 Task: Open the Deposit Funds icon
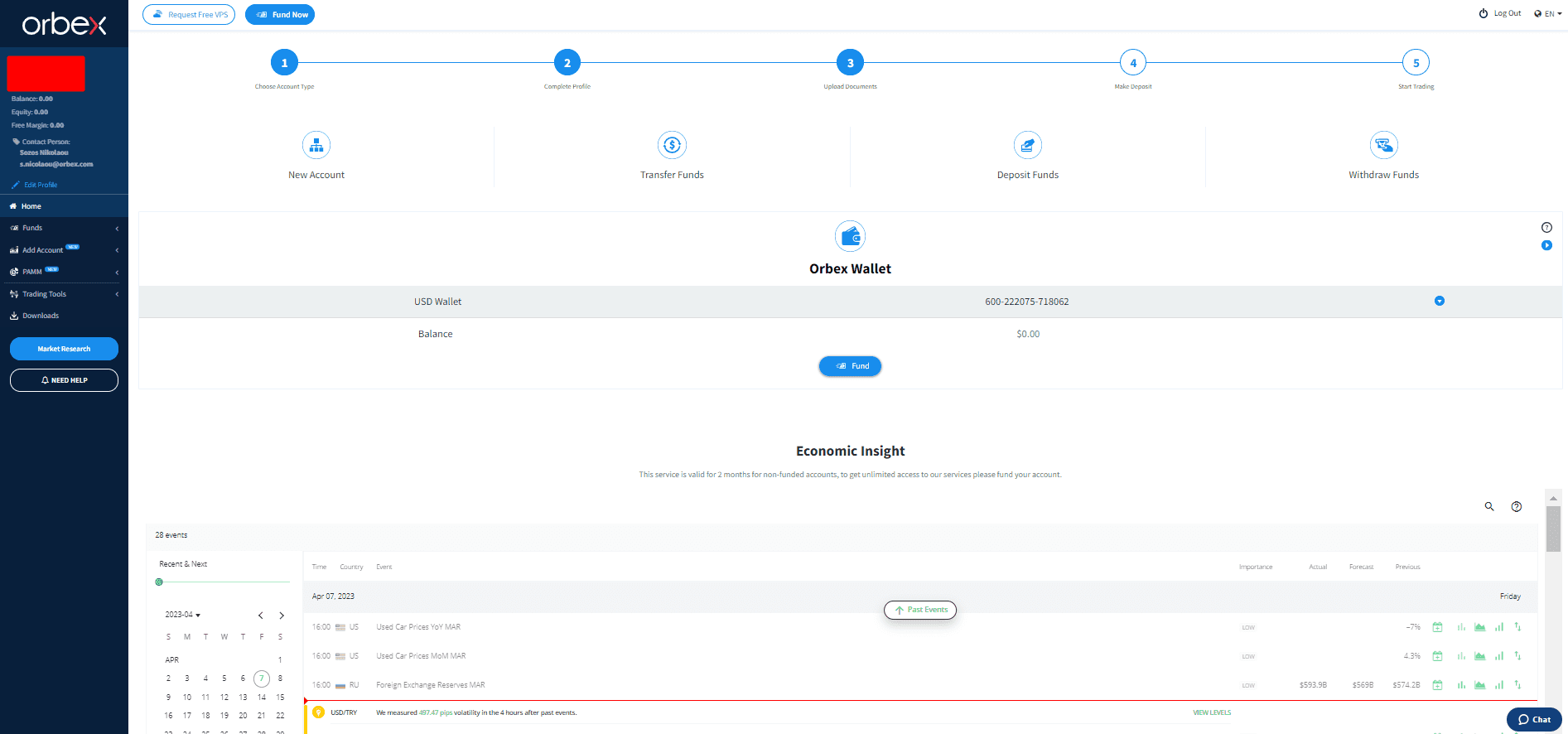click(x=1027, y=145)
